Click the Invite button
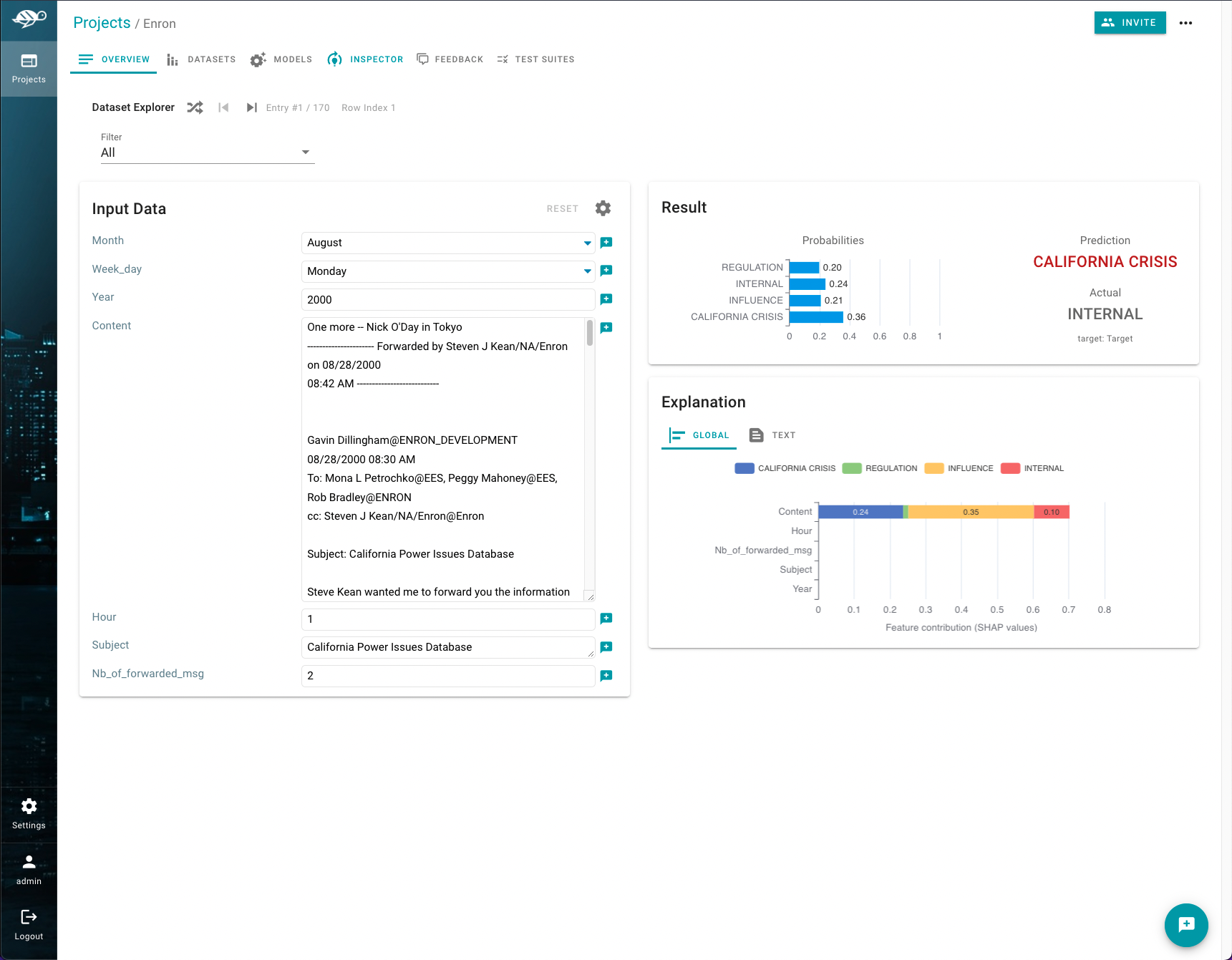This screenshot has width=1232, height=960. tap(1130, 23)
